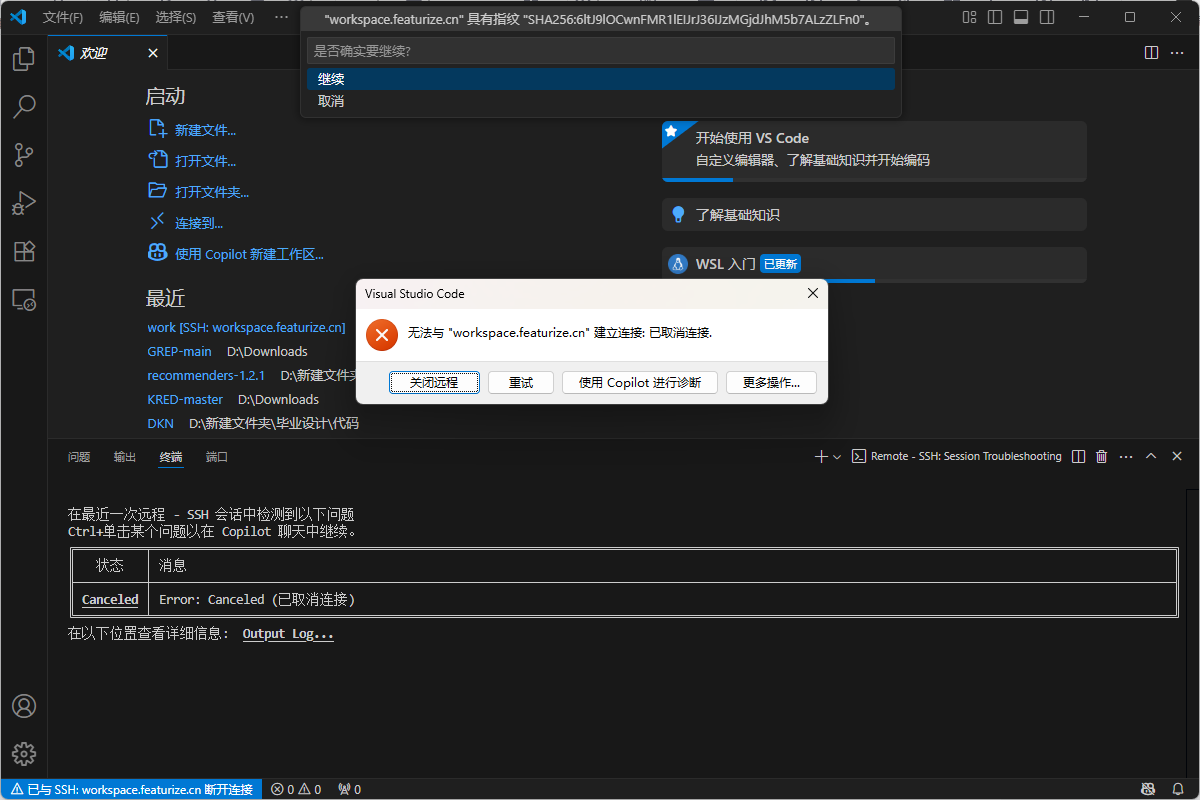Open the Source Control view
The image size is (1200, 800).
coord(24,155)
